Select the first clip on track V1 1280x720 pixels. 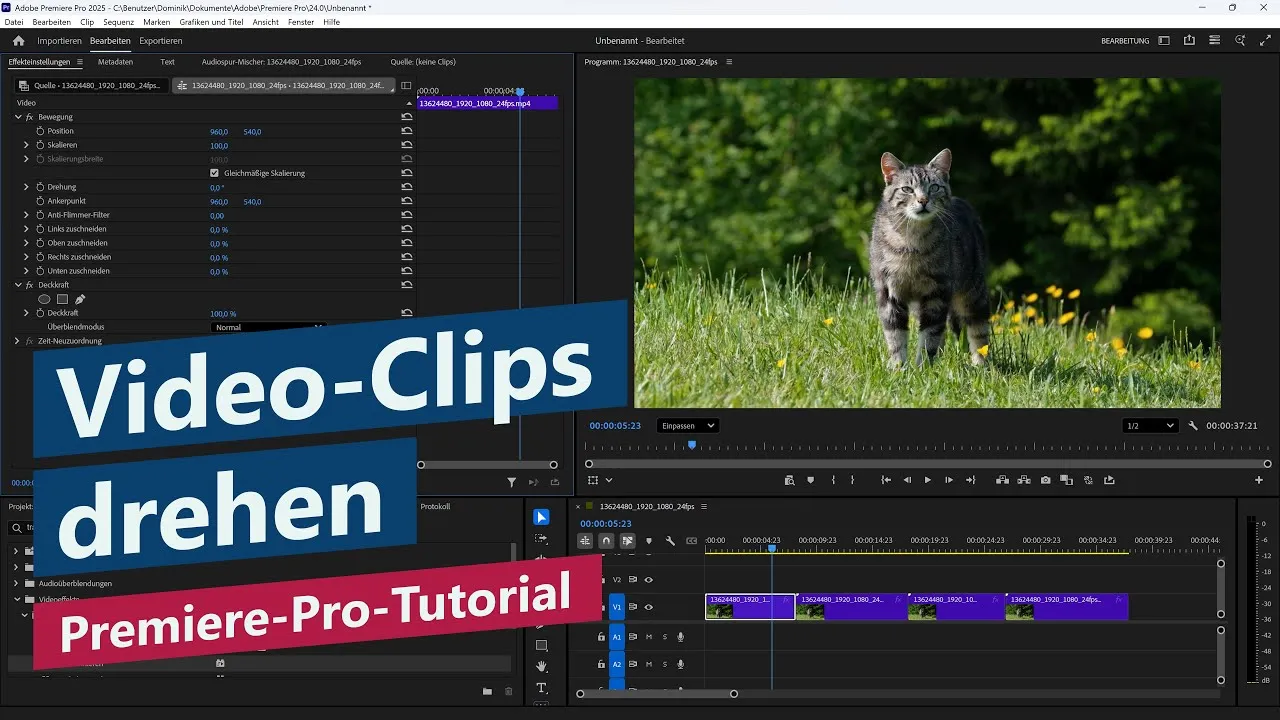(x=748, y=606)
